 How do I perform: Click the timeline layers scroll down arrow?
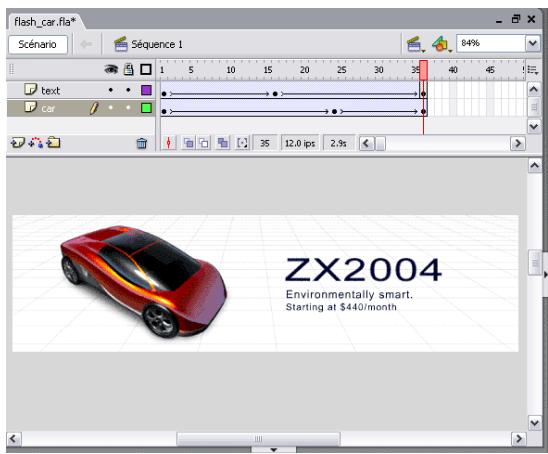[533, 126]
